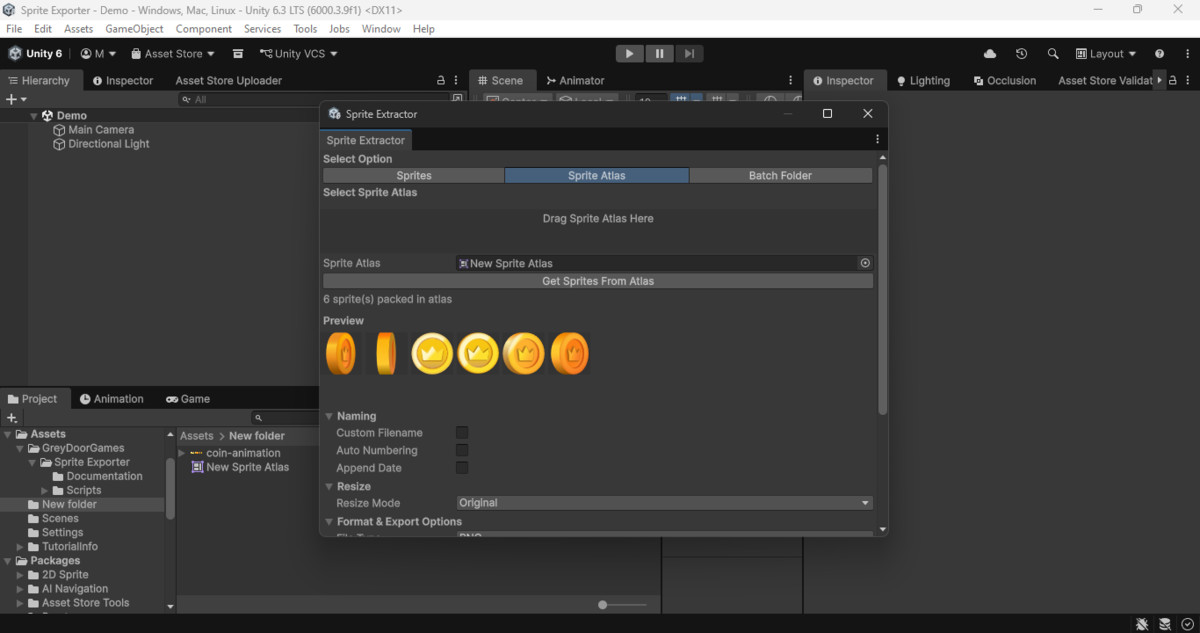Open the account M dropdown
Image resolution: width=1200 pixels, height=633 pixels.
coord(98,54)
